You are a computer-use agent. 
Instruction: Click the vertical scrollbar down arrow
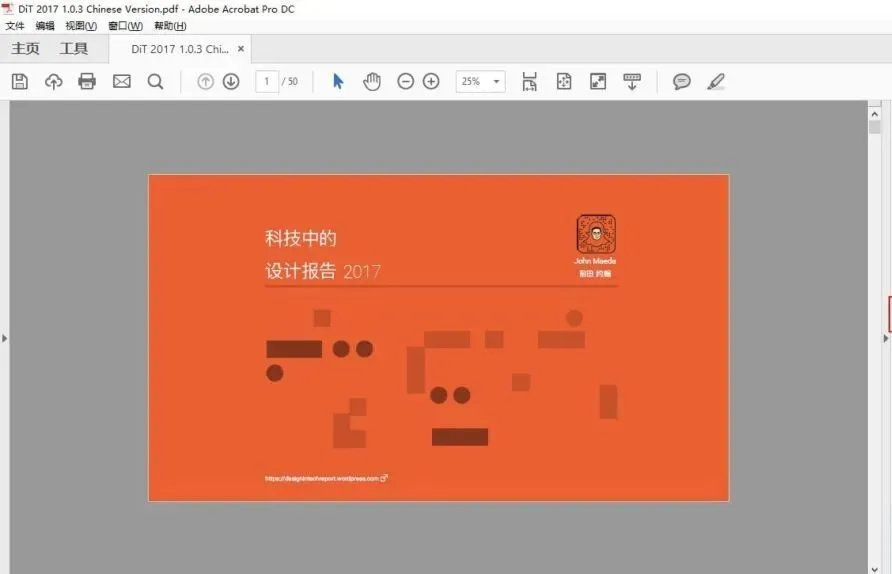coord(875,568)
